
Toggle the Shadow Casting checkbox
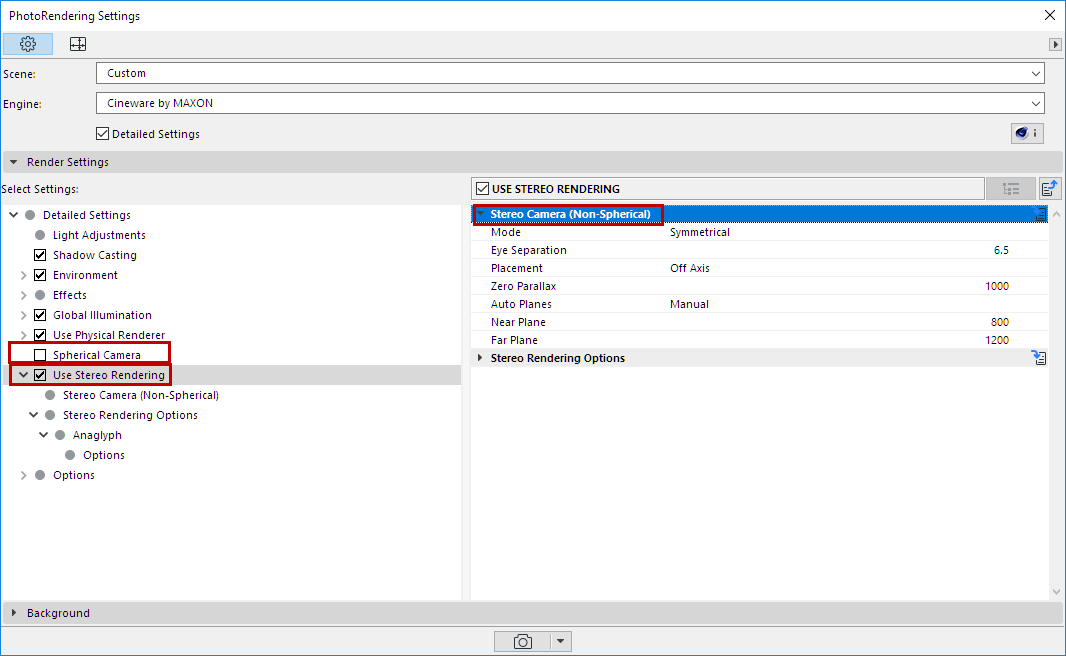[40, 255]
